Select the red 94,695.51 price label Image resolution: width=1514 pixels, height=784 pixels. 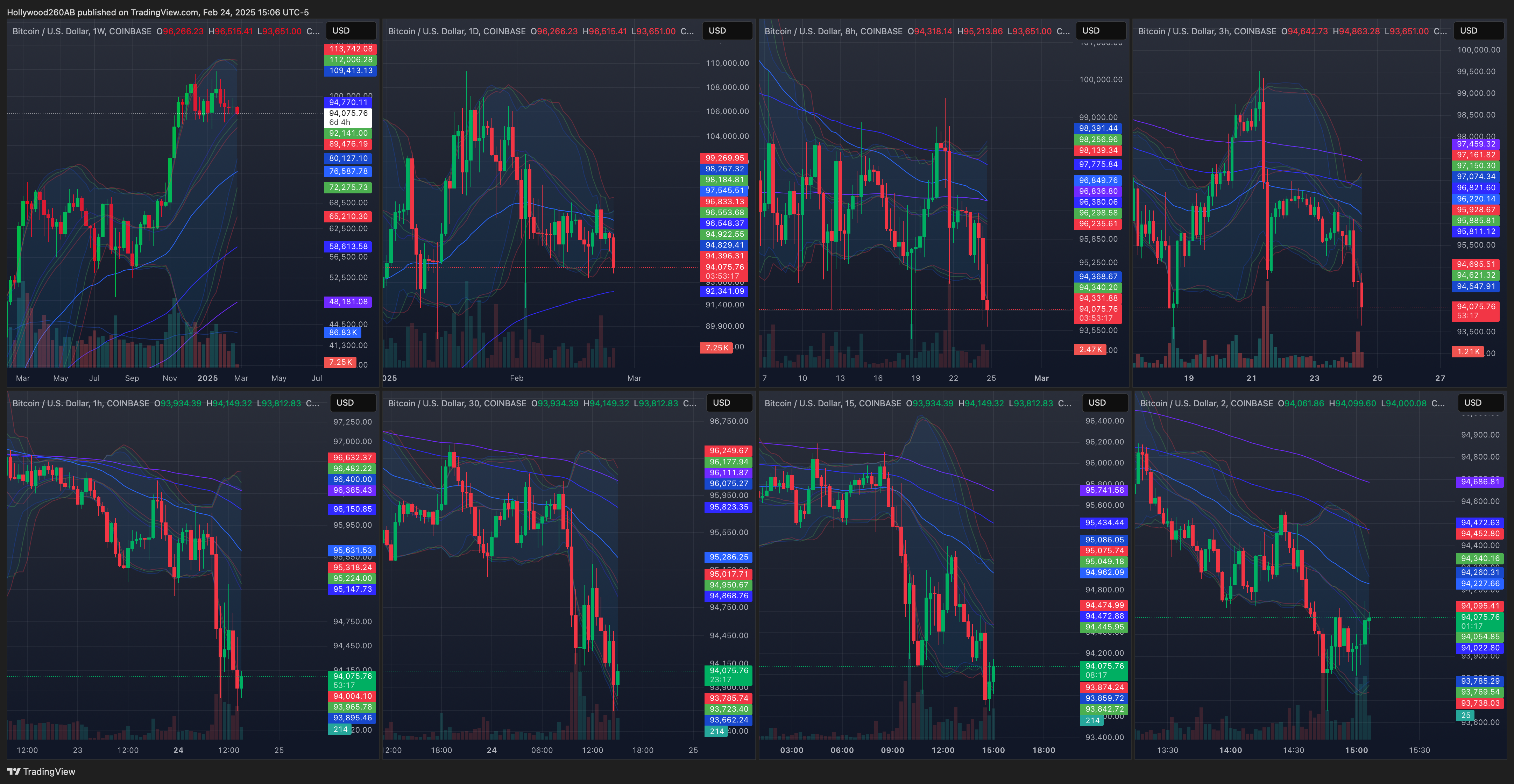tap(1476, 264)
